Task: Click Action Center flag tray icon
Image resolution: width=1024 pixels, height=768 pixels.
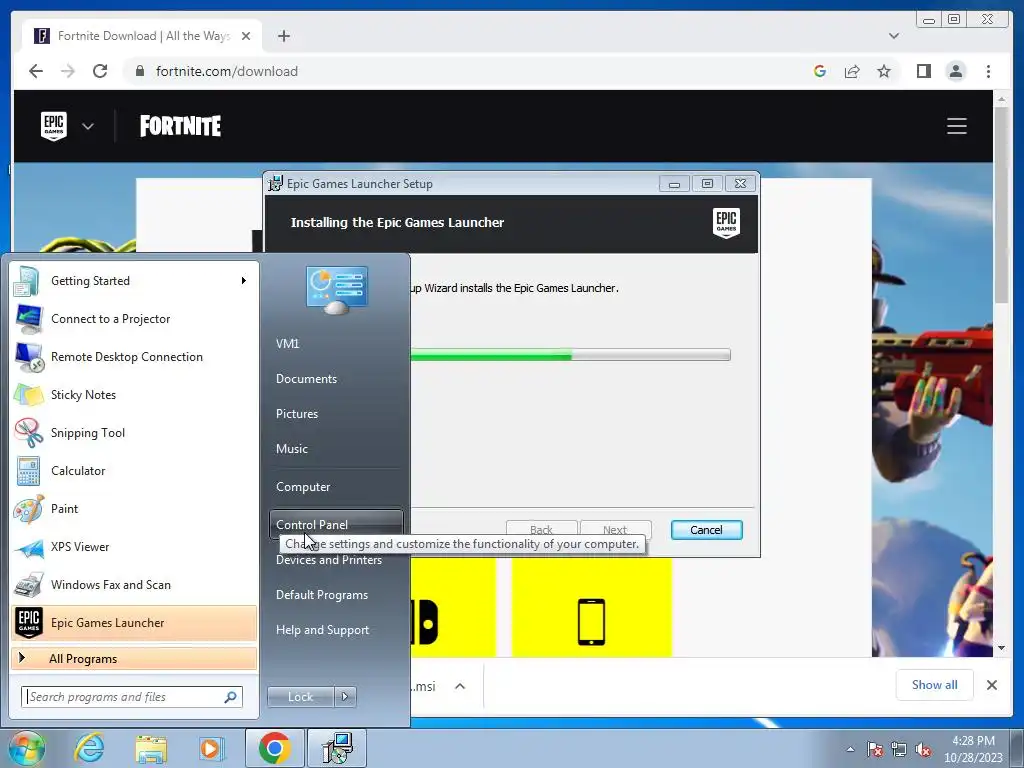Action: point(875,749)
